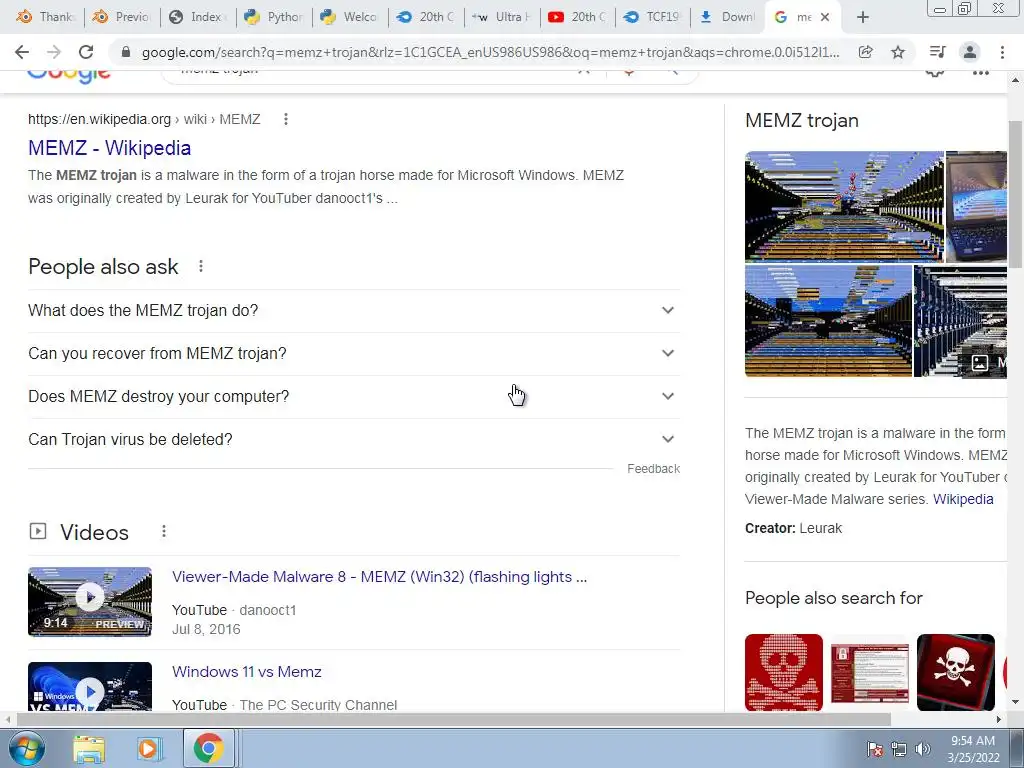Viewport: 1024px width, 768px height.
Task: Expand 'Does MEMZ destroy your computer?'
Action: point(353,396)
